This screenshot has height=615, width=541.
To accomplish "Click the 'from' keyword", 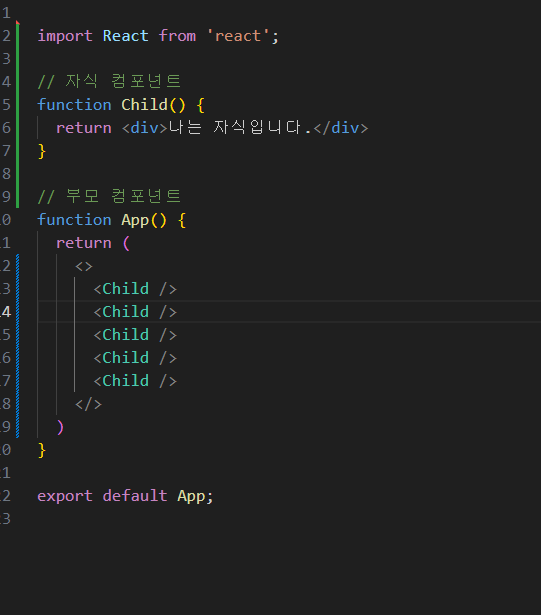I will pyautogui.click(x=177, y=36).
